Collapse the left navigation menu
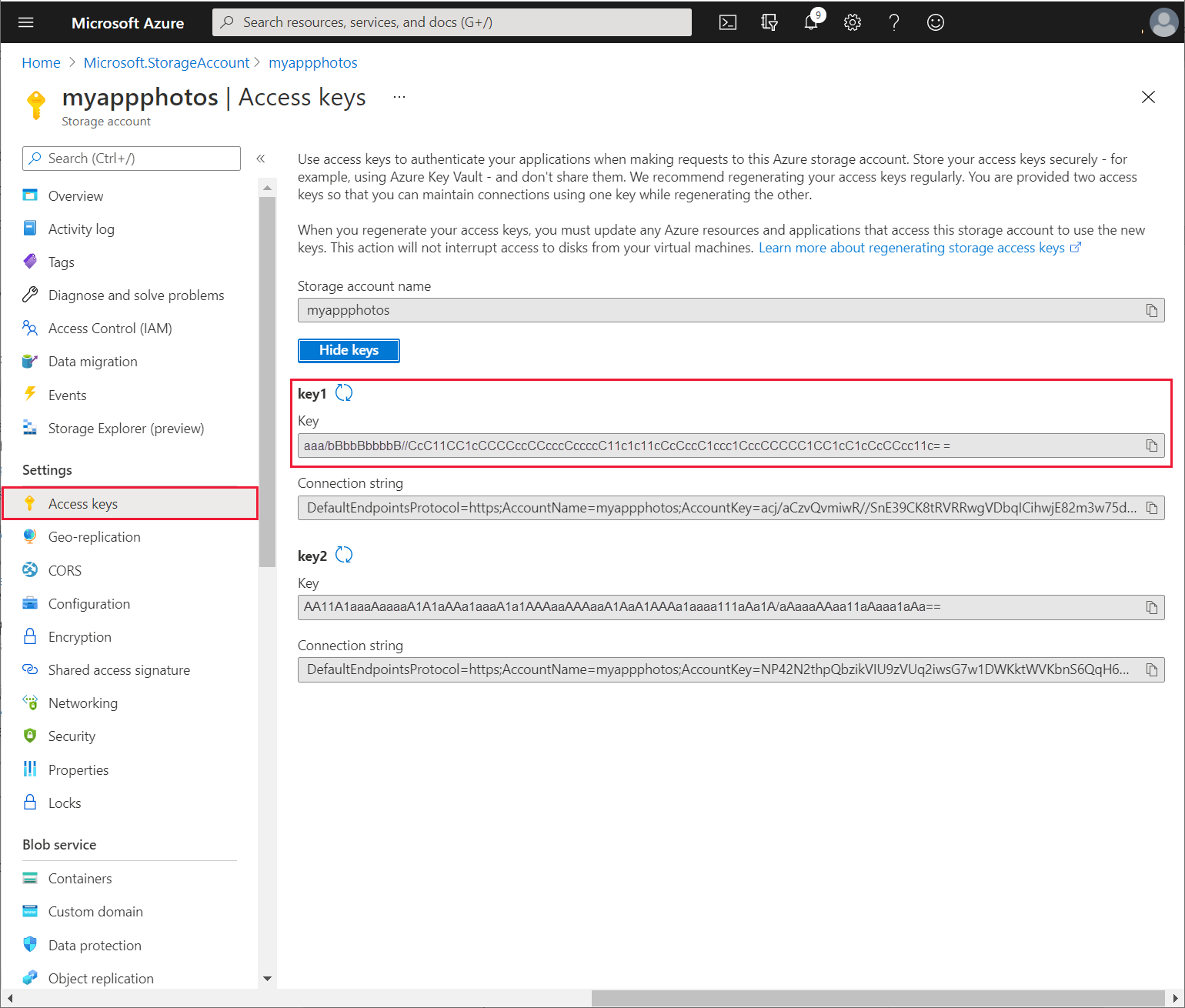Screen dimensions: 1185x1008 tap(261, 159)
